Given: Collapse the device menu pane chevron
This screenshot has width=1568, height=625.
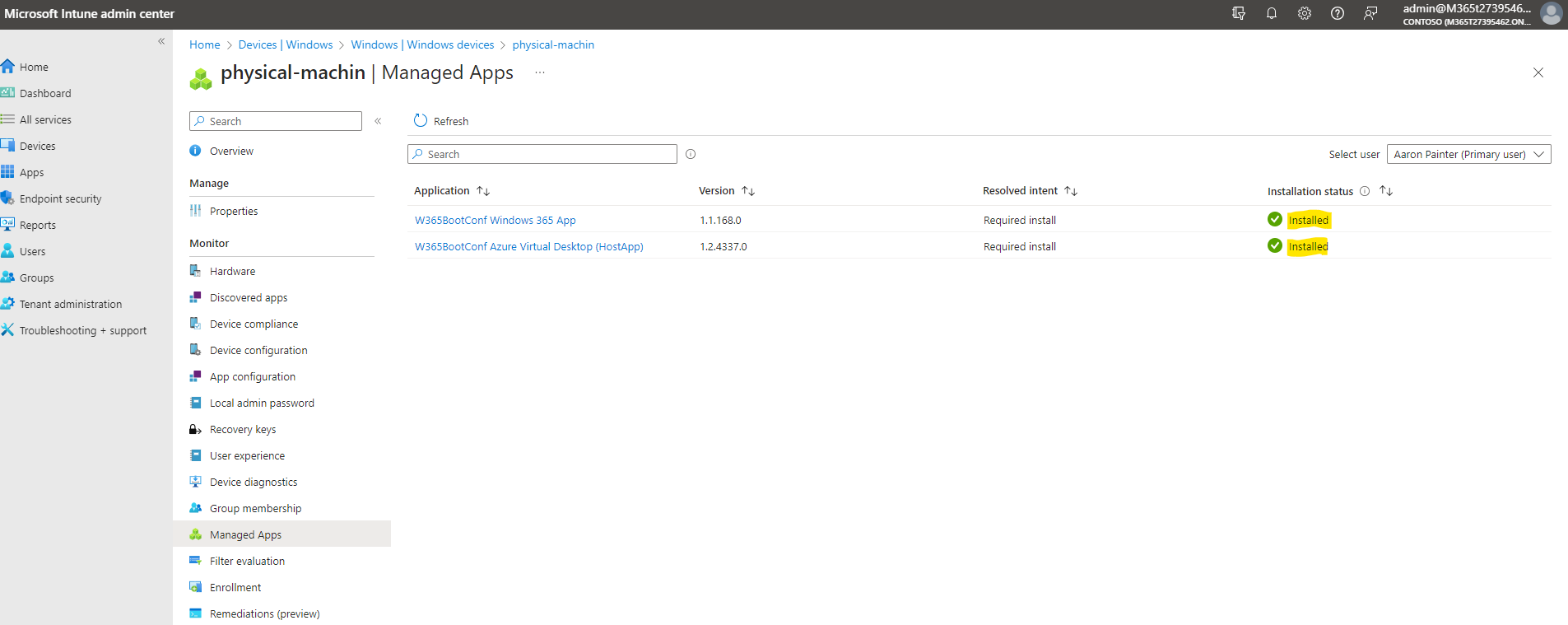Looking at the screenshot, I should pos(378,121).
